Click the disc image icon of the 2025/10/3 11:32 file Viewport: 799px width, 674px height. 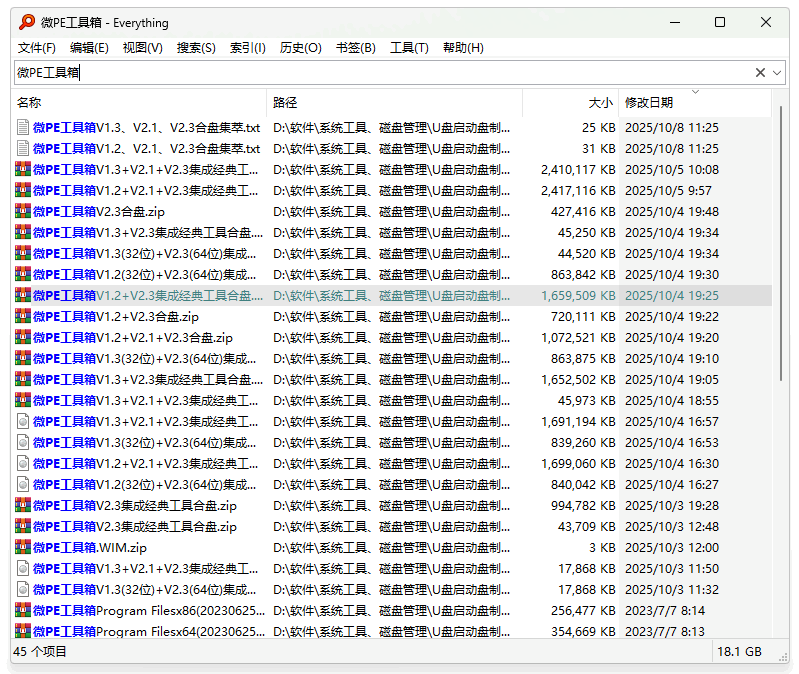pos(23,589)
